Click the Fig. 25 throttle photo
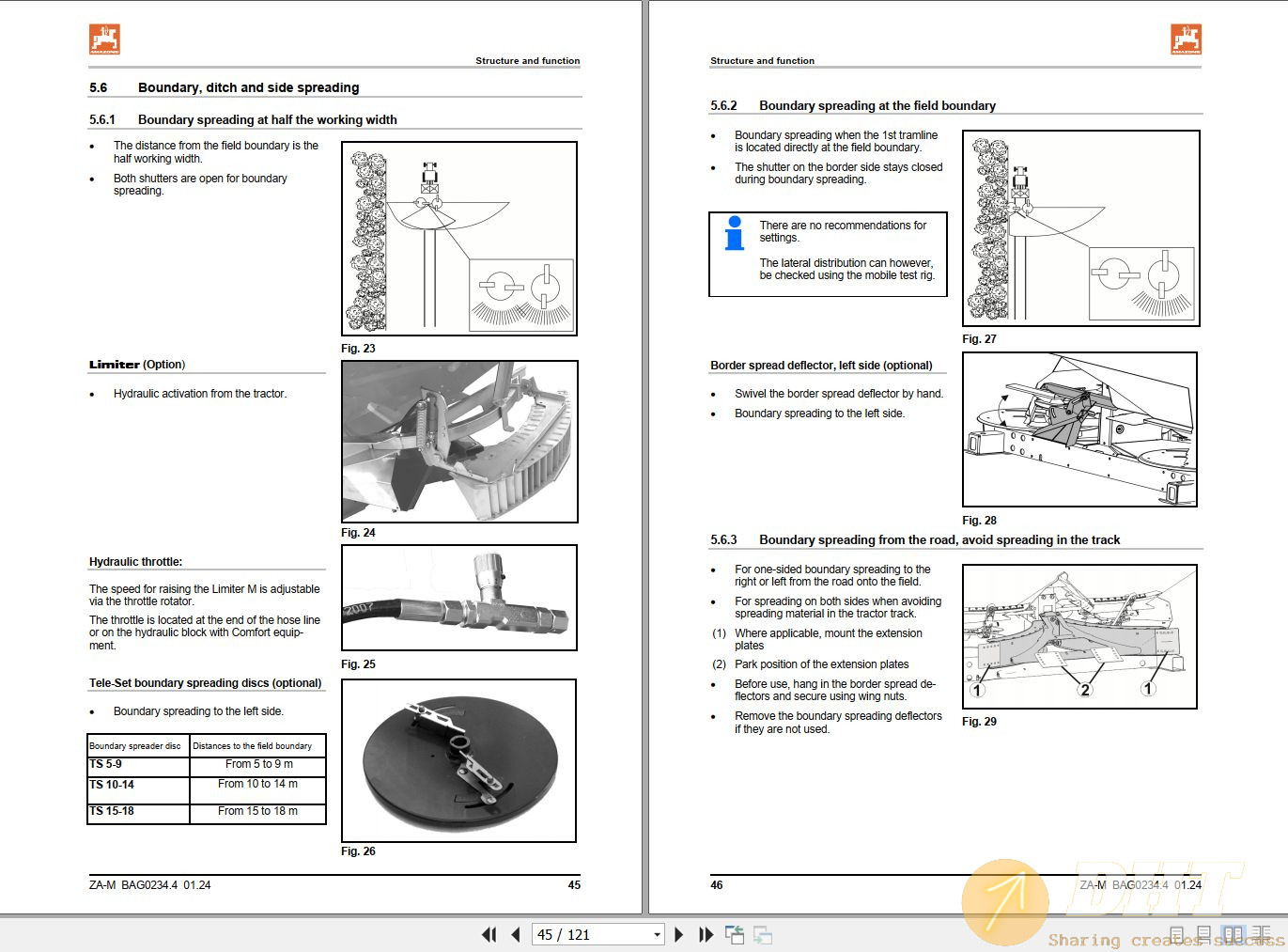The height and width of the screenshot is (952, 1288). point(459,598)
